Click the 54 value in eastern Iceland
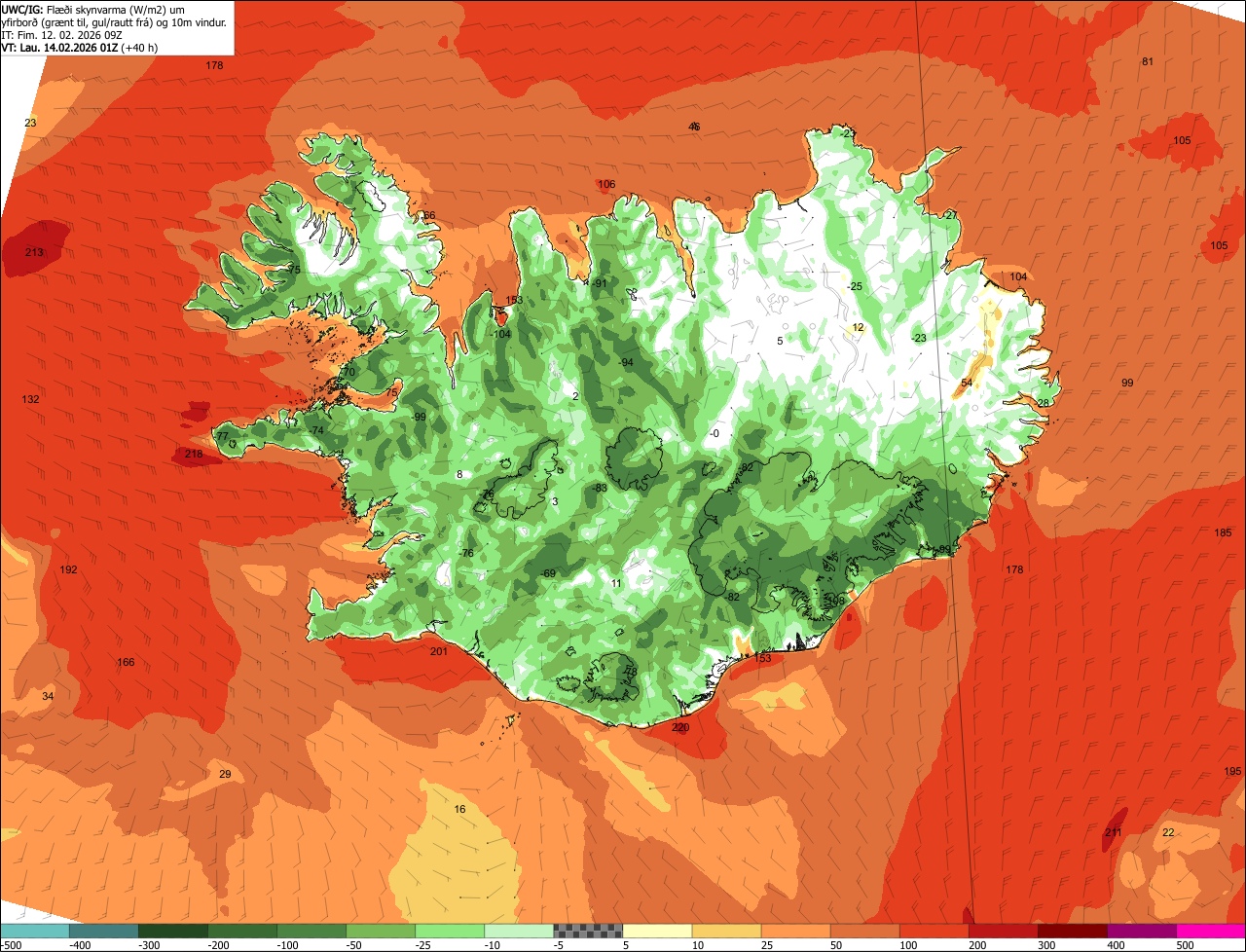Screen dimensions: 1246x952 click(967, 383)
